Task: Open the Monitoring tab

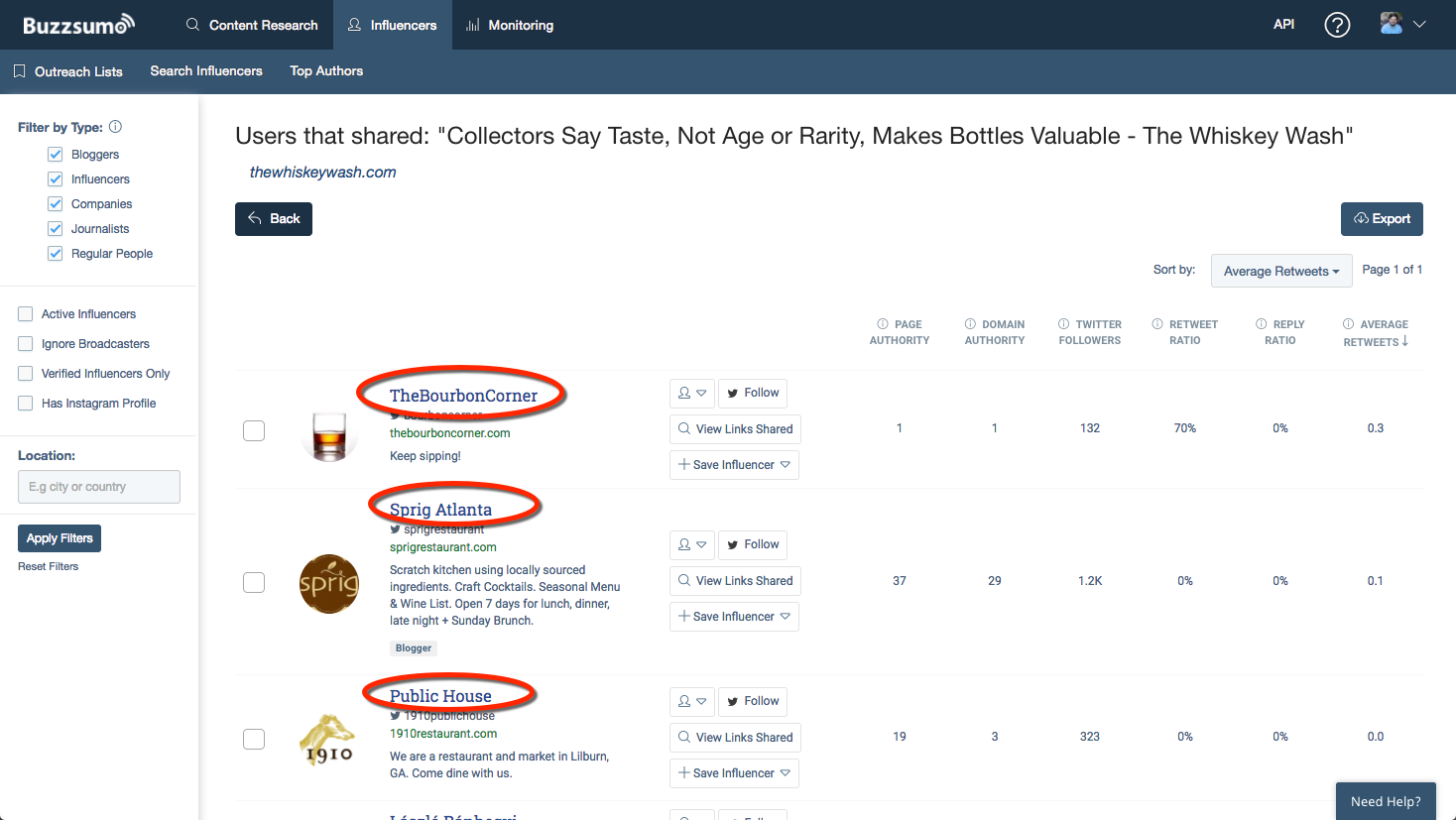Action: (x=510, y=25)
